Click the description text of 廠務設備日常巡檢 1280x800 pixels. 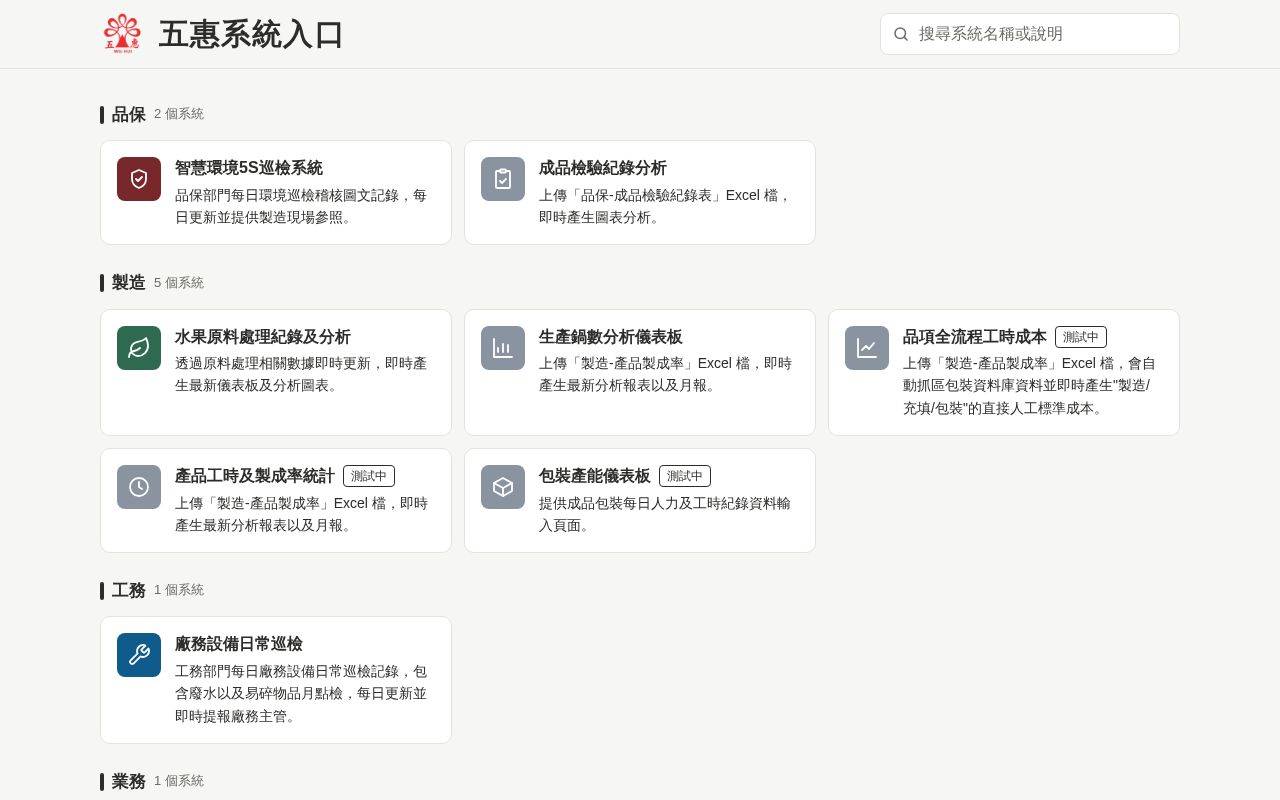pos(301,693)
